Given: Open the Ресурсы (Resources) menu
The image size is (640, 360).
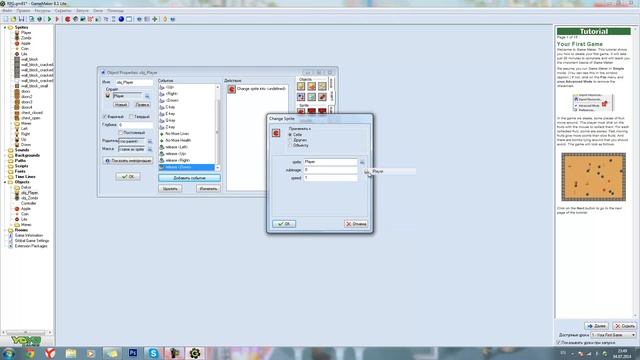Looking at the screenshot, I should click(x=42, y=11).
